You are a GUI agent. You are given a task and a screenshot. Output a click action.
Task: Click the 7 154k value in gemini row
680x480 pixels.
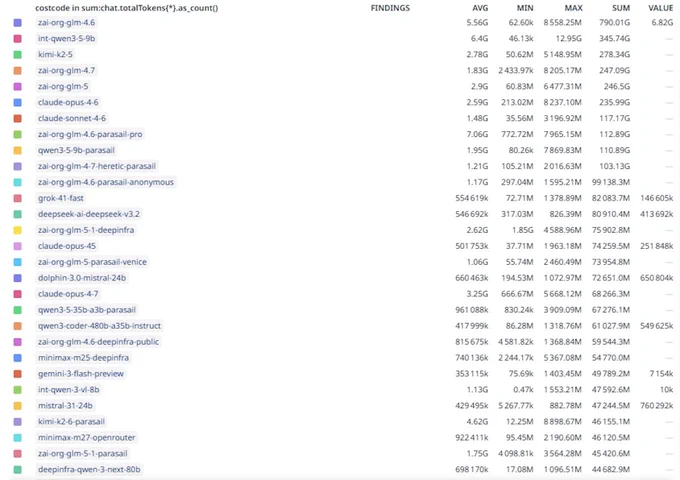tap(661, 374)
